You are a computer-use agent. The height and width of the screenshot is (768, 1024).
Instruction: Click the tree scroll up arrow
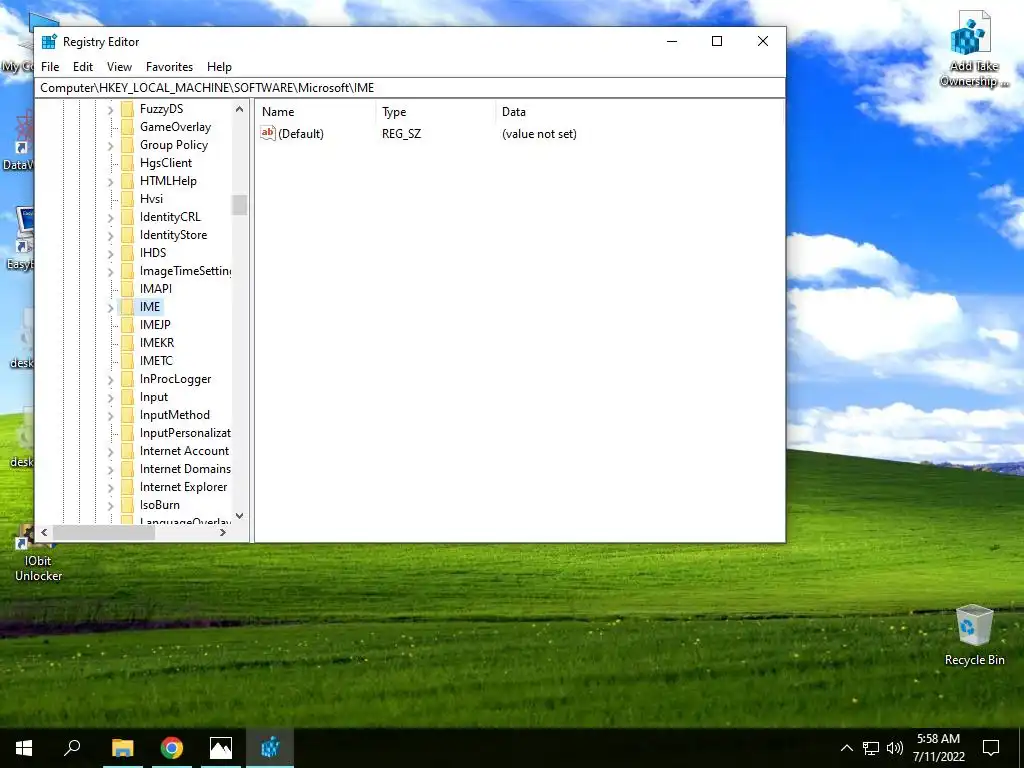pyautogui.click(x=240, y=109)
